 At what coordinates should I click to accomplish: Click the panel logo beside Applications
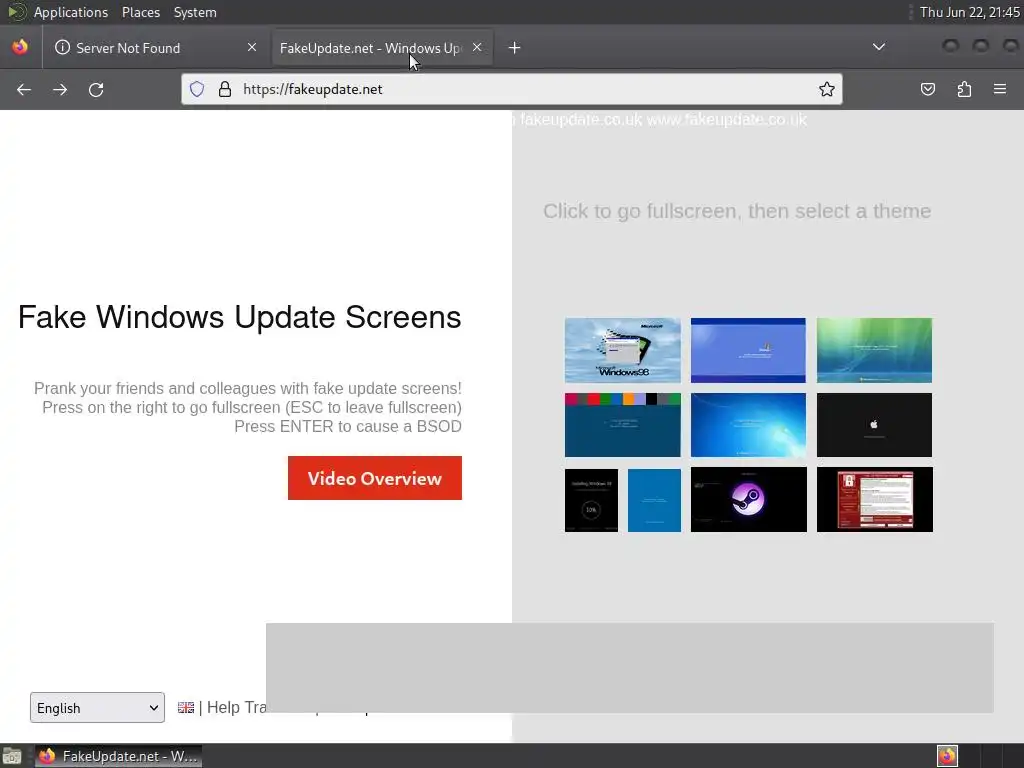pos(16,12)
